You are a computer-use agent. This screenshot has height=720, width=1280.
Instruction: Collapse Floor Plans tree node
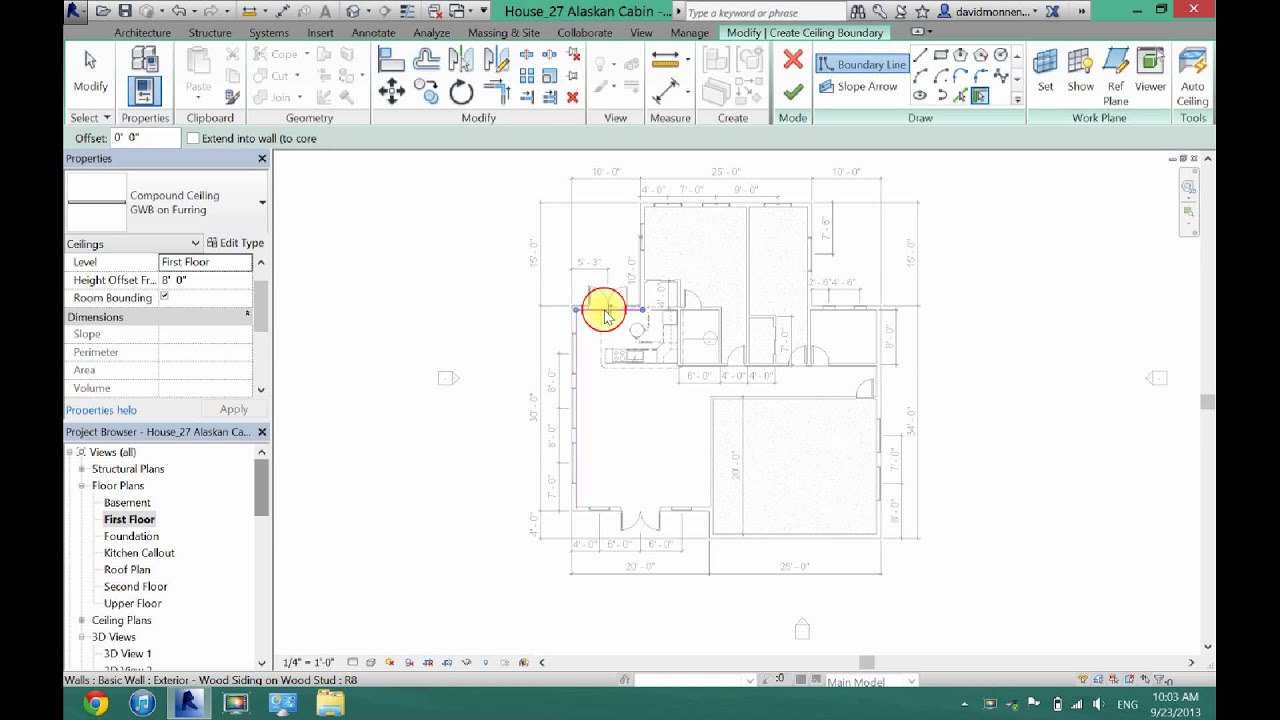[x=82, y=486]
